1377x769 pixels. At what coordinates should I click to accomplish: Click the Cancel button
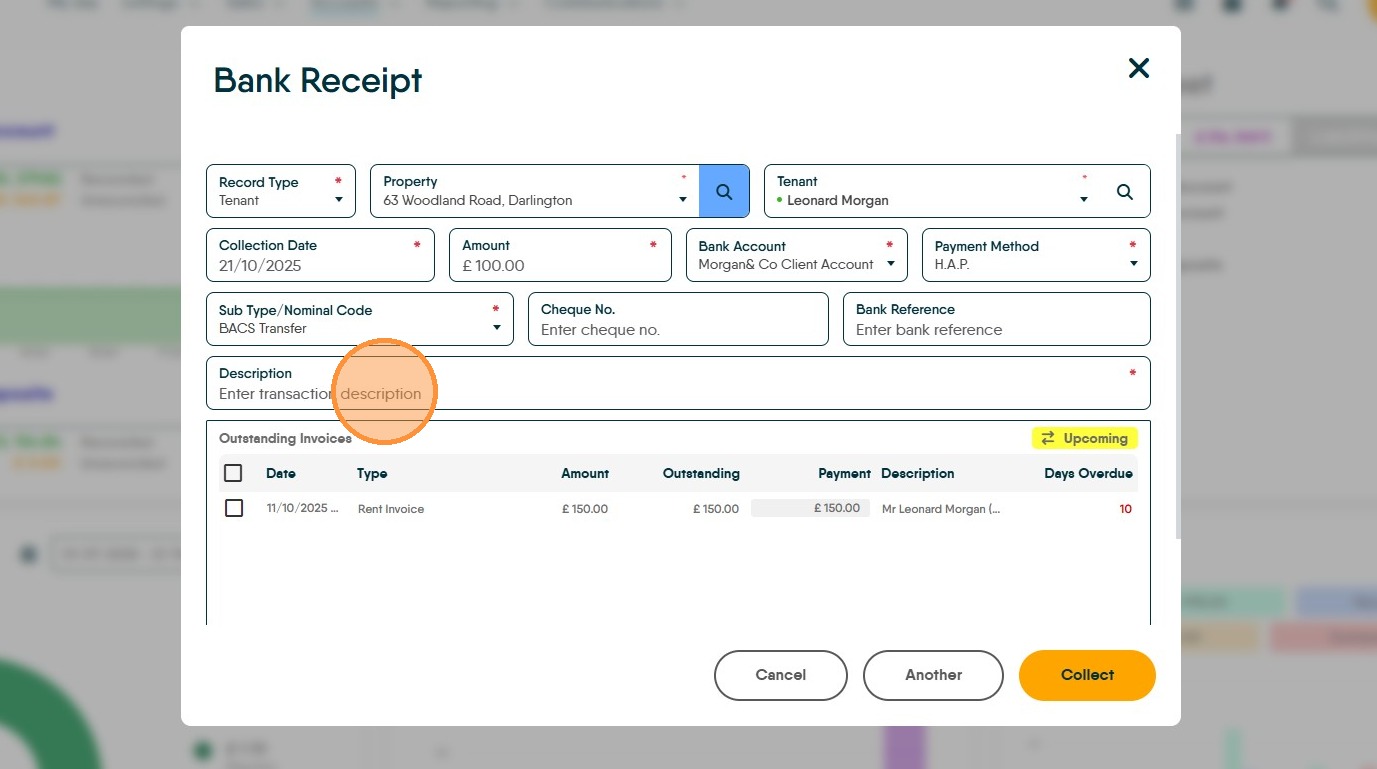781,675
